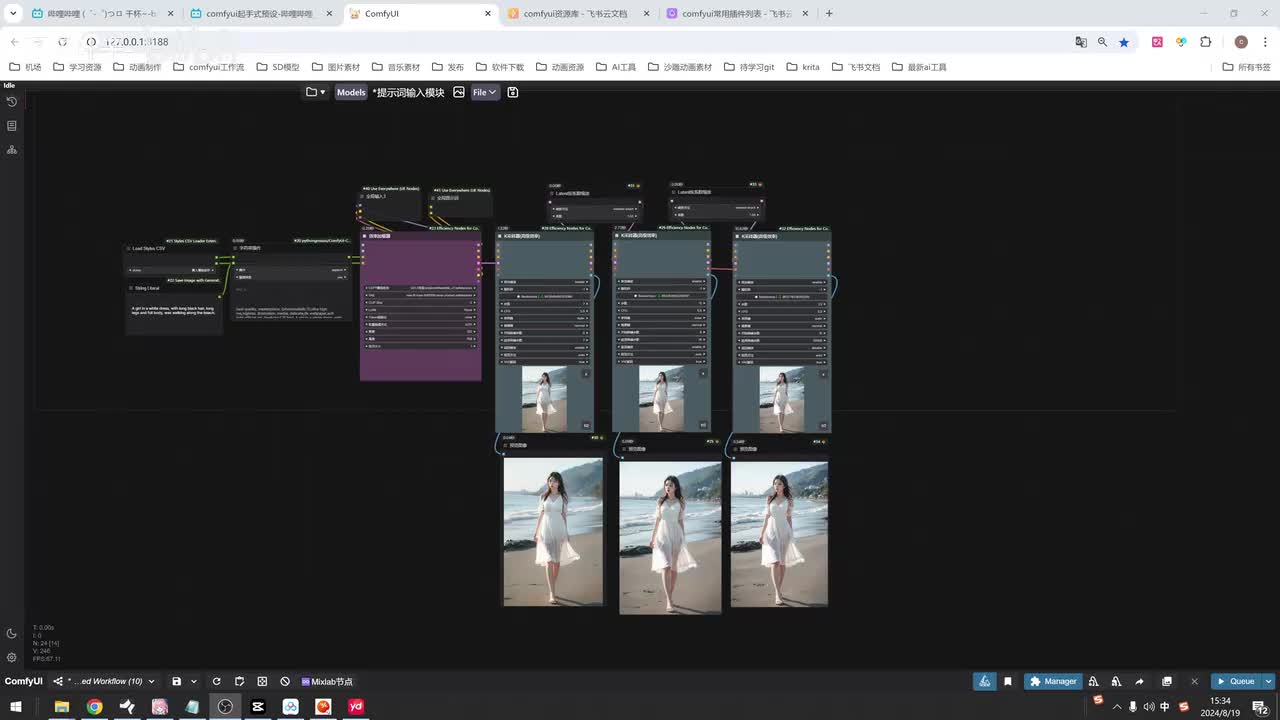Open the krita bookmark folder
The image size is (1280, 720).
point(802,67)
